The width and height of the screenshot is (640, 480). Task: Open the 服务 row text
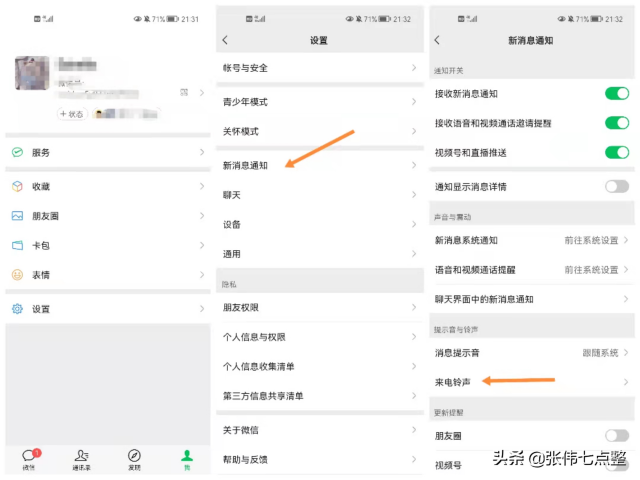(x=41, y=153)
